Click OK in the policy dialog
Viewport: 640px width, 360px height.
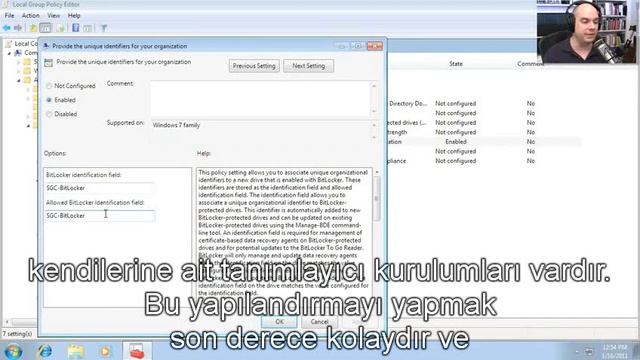tap(279, 322)
